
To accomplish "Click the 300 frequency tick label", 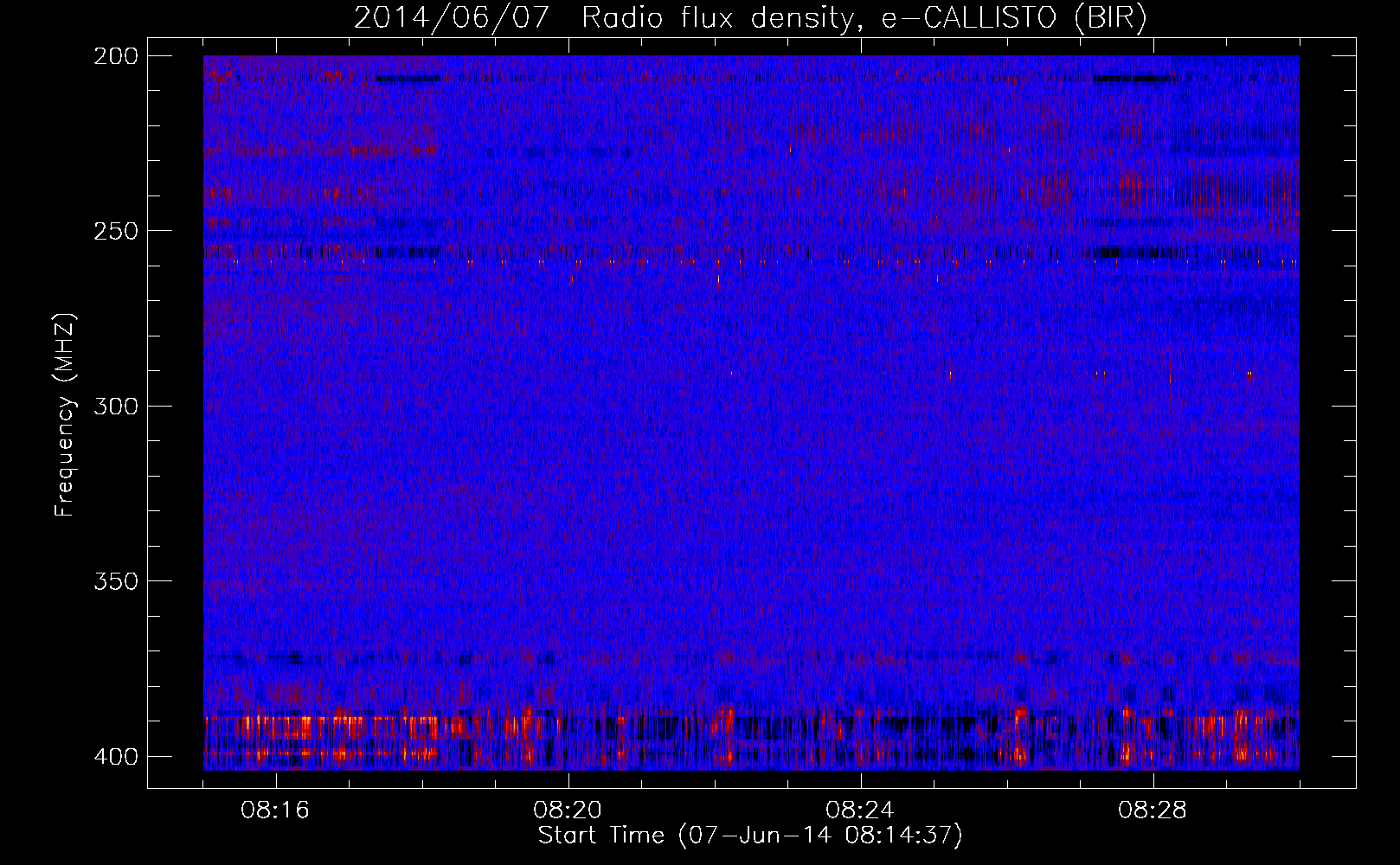I will pyautogui.click(x=116, y=406).
